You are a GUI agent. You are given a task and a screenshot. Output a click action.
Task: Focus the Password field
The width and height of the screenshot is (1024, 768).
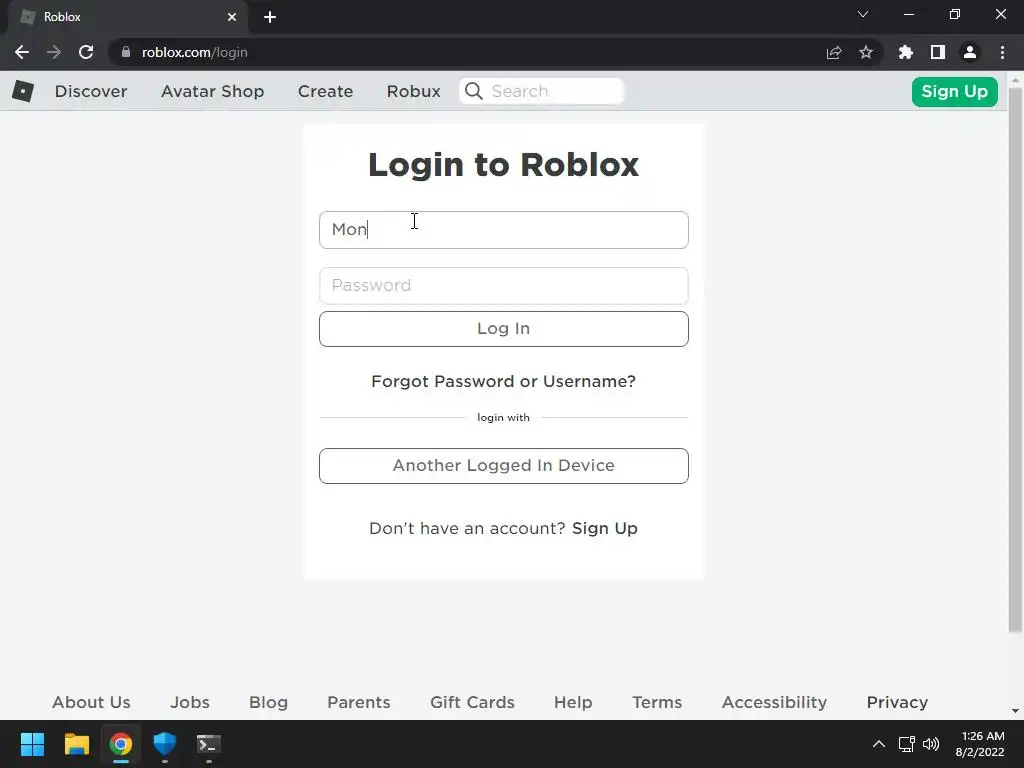point(504,285)
